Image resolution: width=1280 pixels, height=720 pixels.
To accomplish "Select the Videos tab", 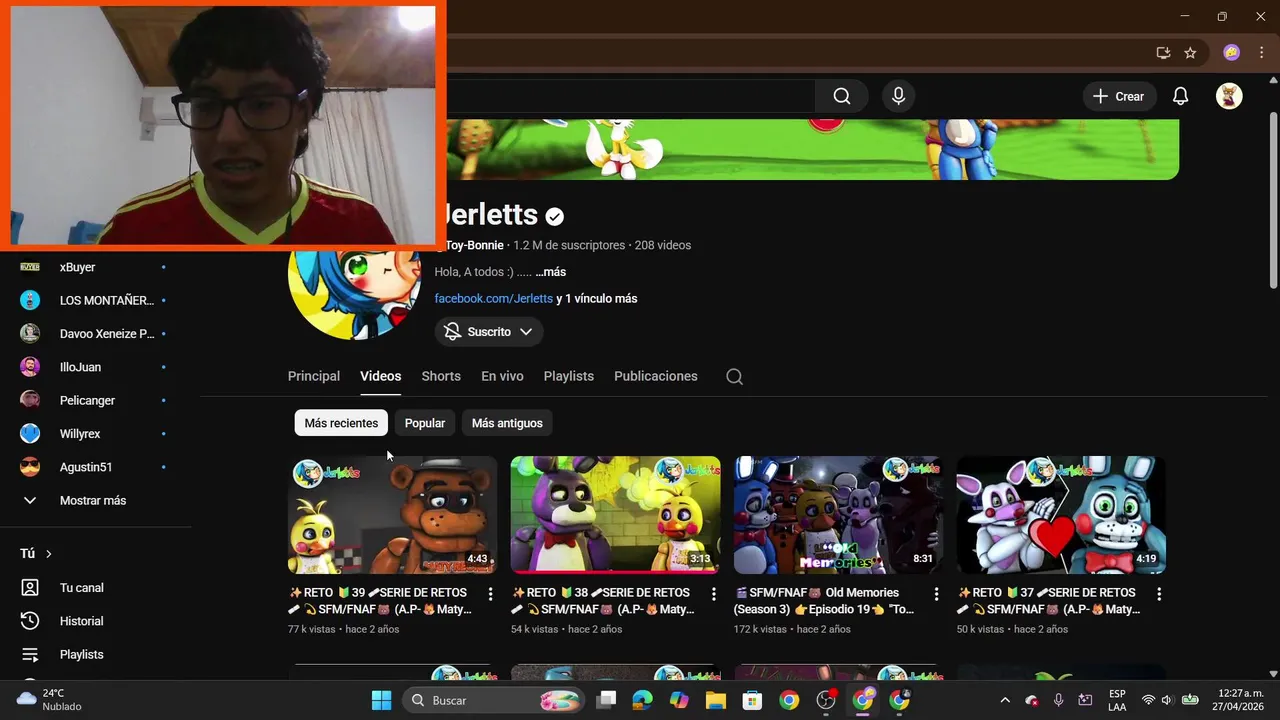I will [380, 376].
